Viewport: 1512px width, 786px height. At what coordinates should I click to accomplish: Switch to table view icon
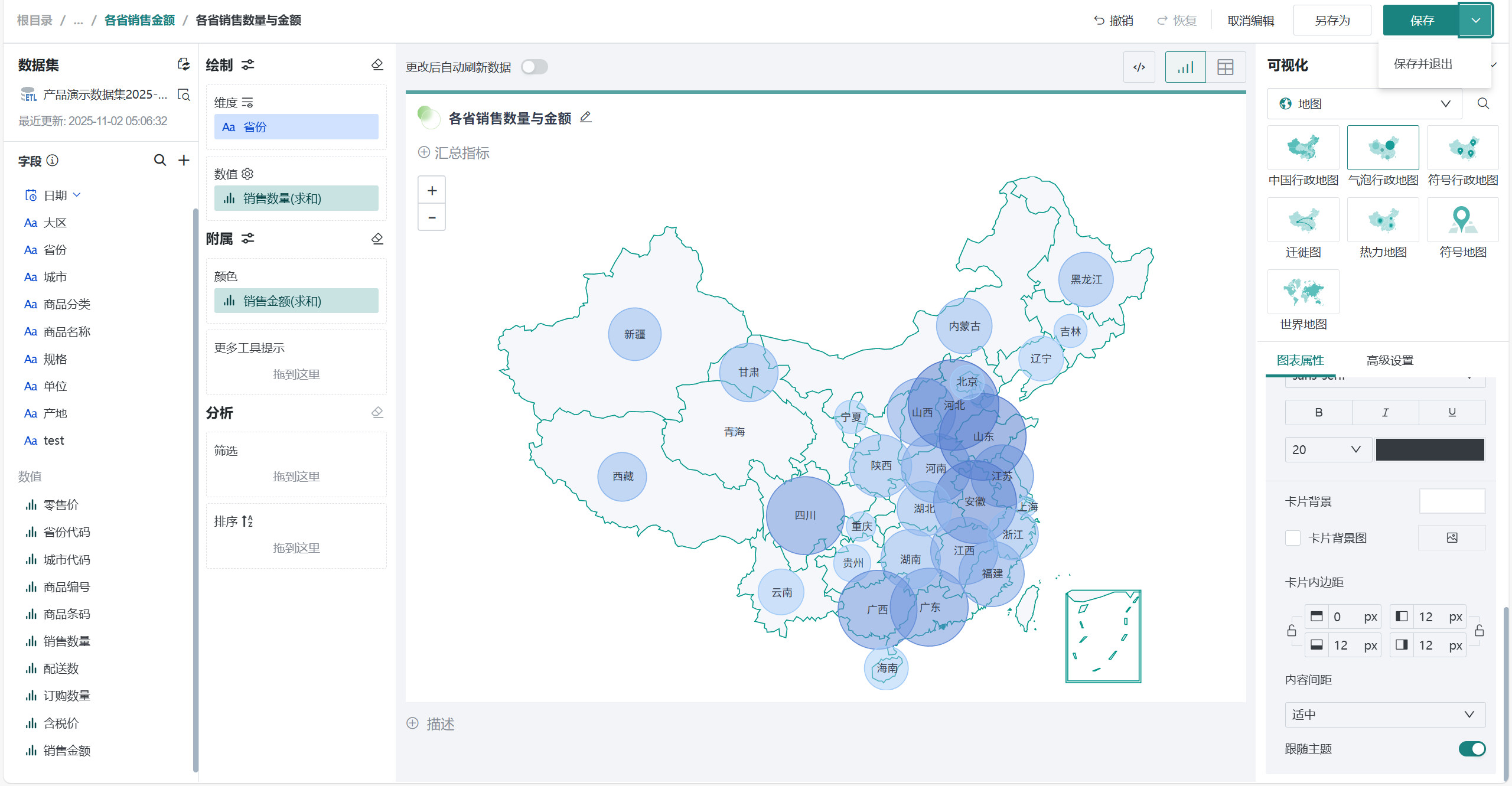point(1226,67)
